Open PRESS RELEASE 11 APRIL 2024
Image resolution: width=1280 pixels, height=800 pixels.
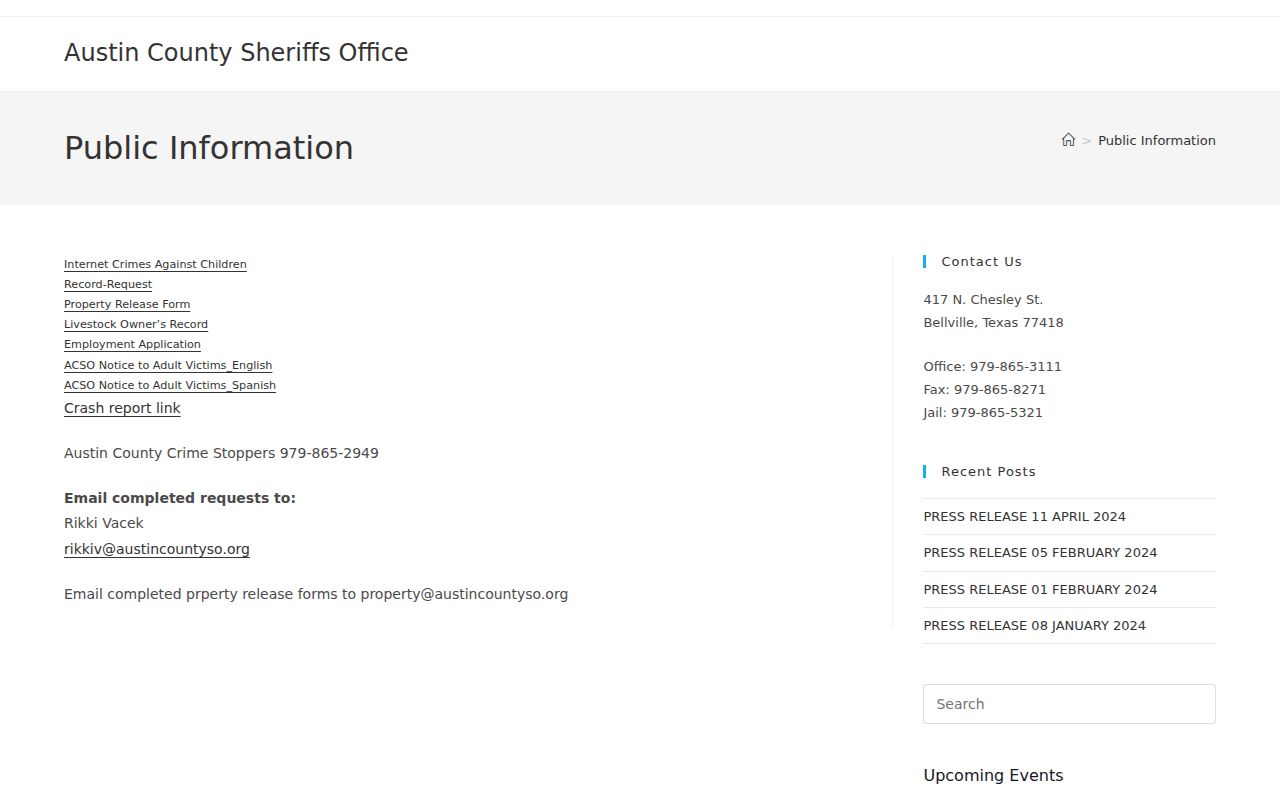click(x=1024, y=517)
